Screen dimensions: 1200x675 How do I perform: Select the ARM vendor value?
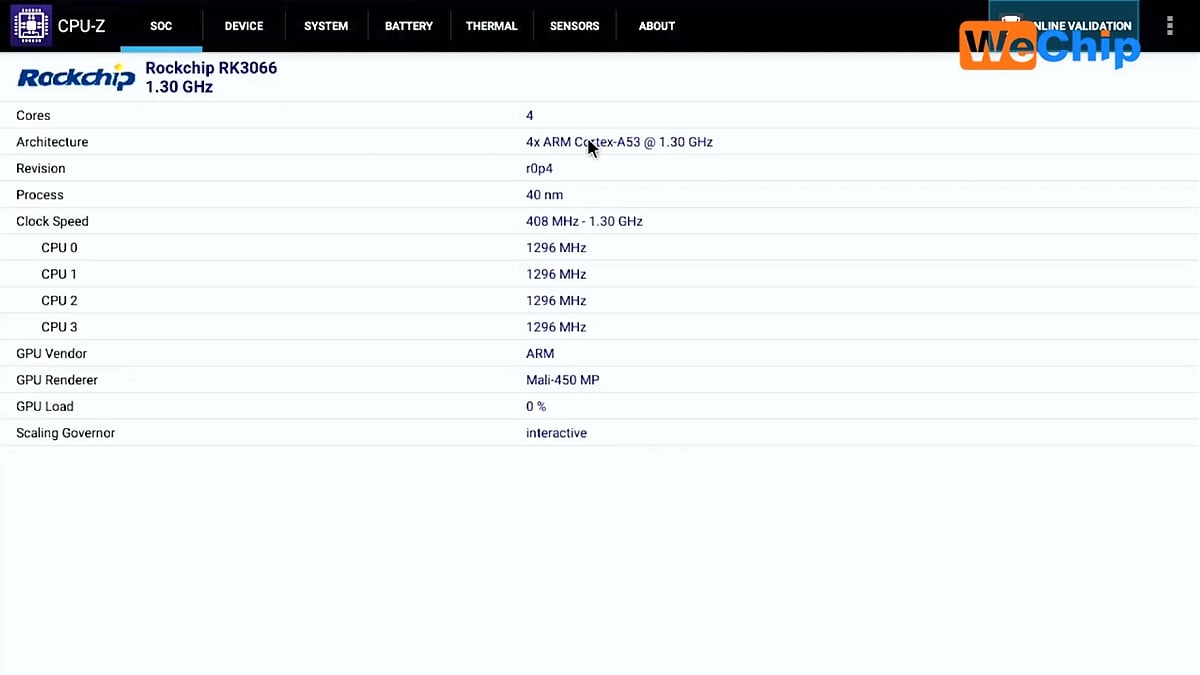click(540, 354)
